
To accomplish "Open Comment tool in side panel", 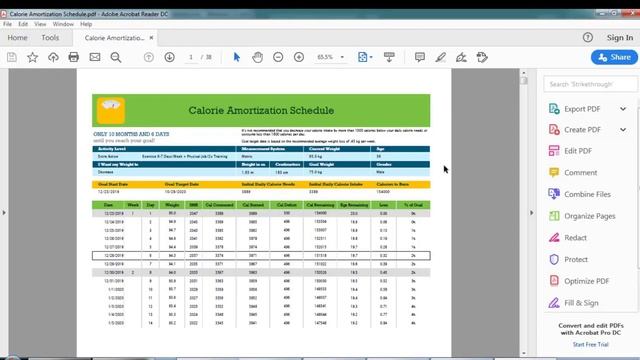I will tap(580, 173).
